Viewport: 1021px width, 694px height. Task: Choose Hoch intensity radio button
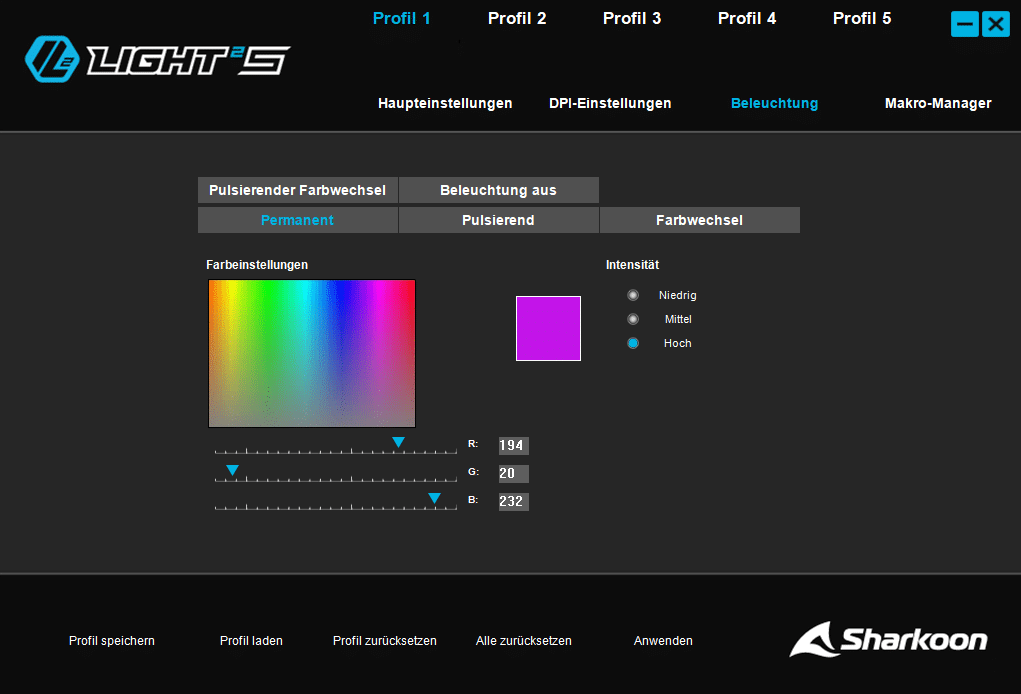(x=633, y=343)
